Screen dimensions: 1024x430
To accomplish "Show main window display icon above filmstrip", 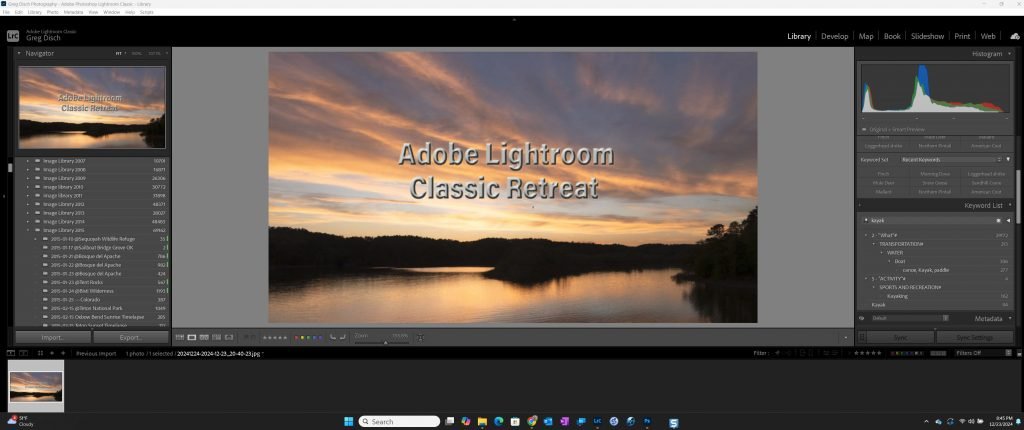I will (x=11, y=353).
